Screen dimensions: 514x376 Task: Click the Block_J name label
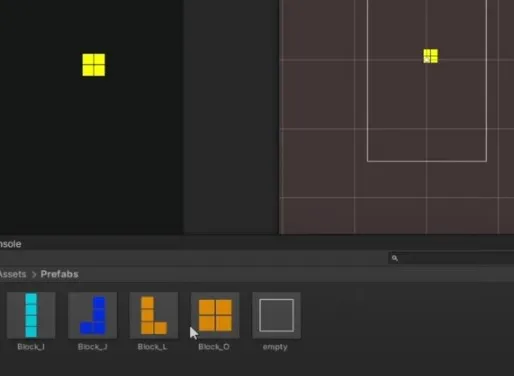[93, 347]
